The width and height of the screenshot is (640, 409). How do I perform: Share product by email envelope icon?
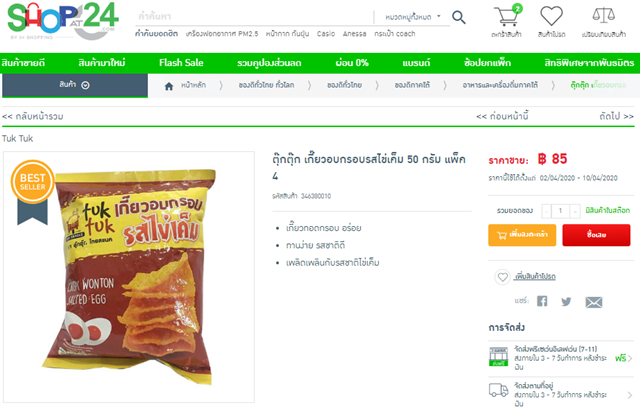point(593,302)
